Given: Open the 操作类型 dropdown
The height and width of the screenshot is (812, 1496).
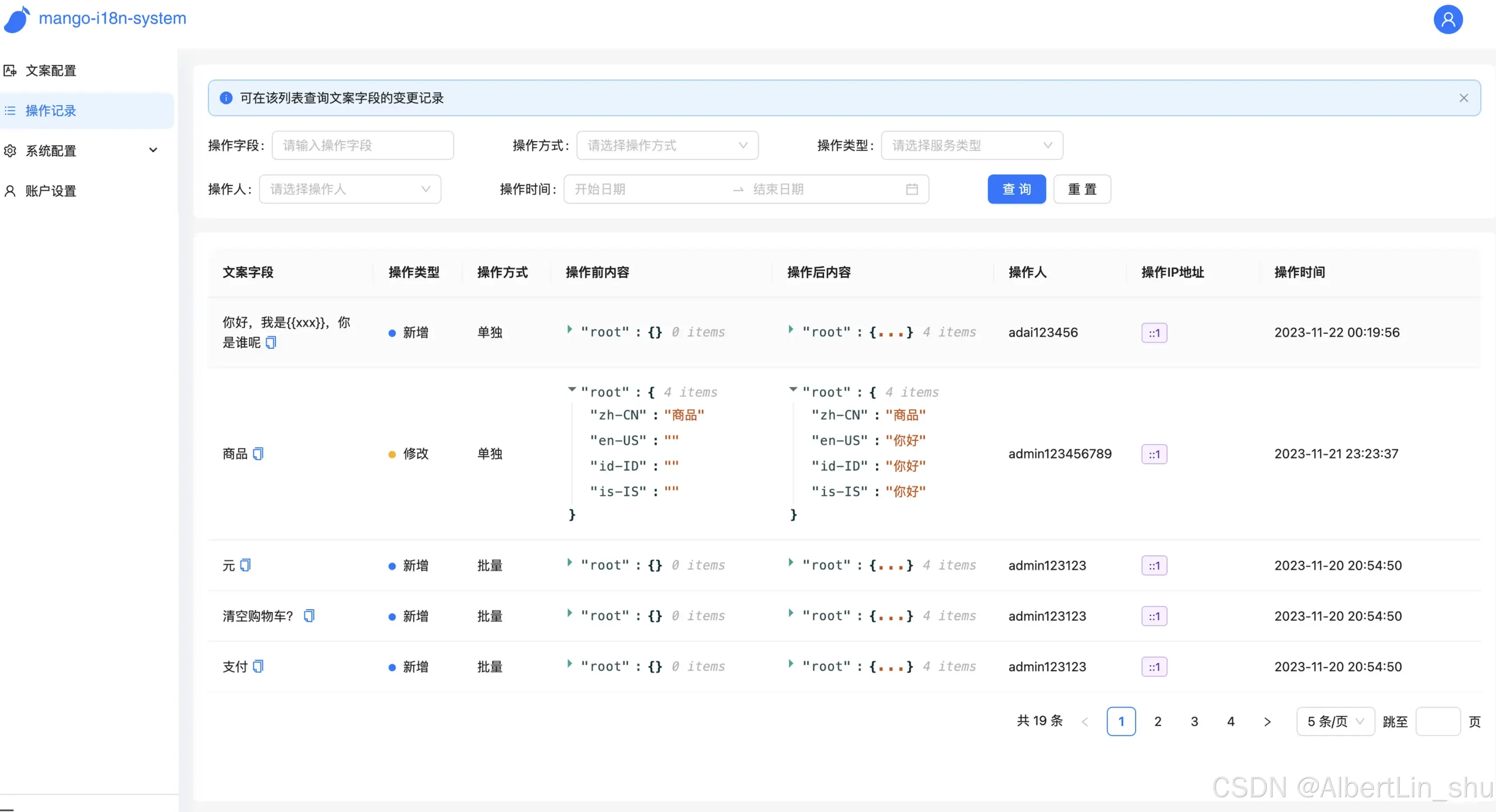Looking at the screenshot, I should click(x=972, y=145).
